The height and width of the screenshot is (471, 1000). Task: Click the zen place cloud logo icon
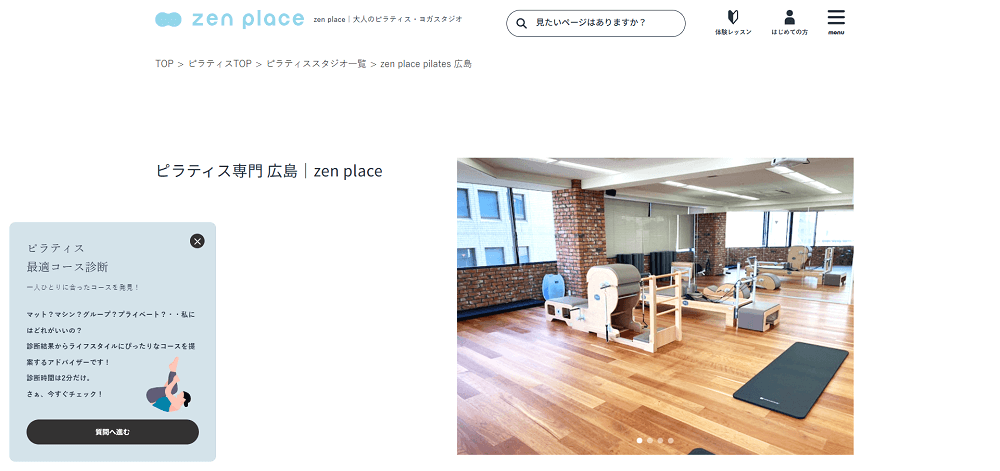[168, 20]
